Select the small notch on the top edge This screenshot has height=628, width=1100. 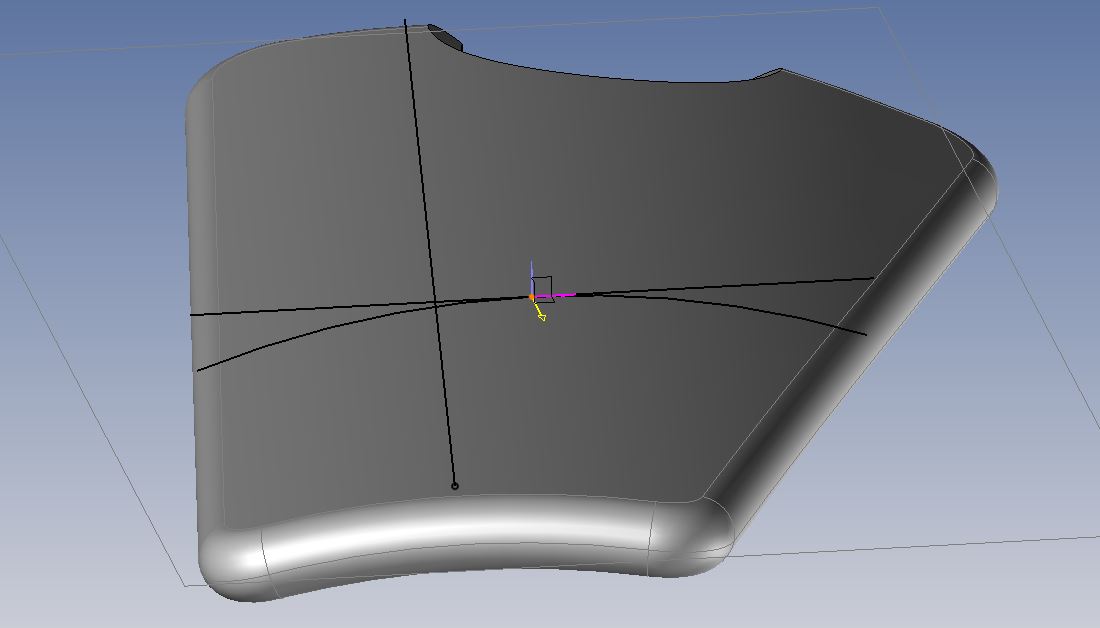[x=445, y=37]
